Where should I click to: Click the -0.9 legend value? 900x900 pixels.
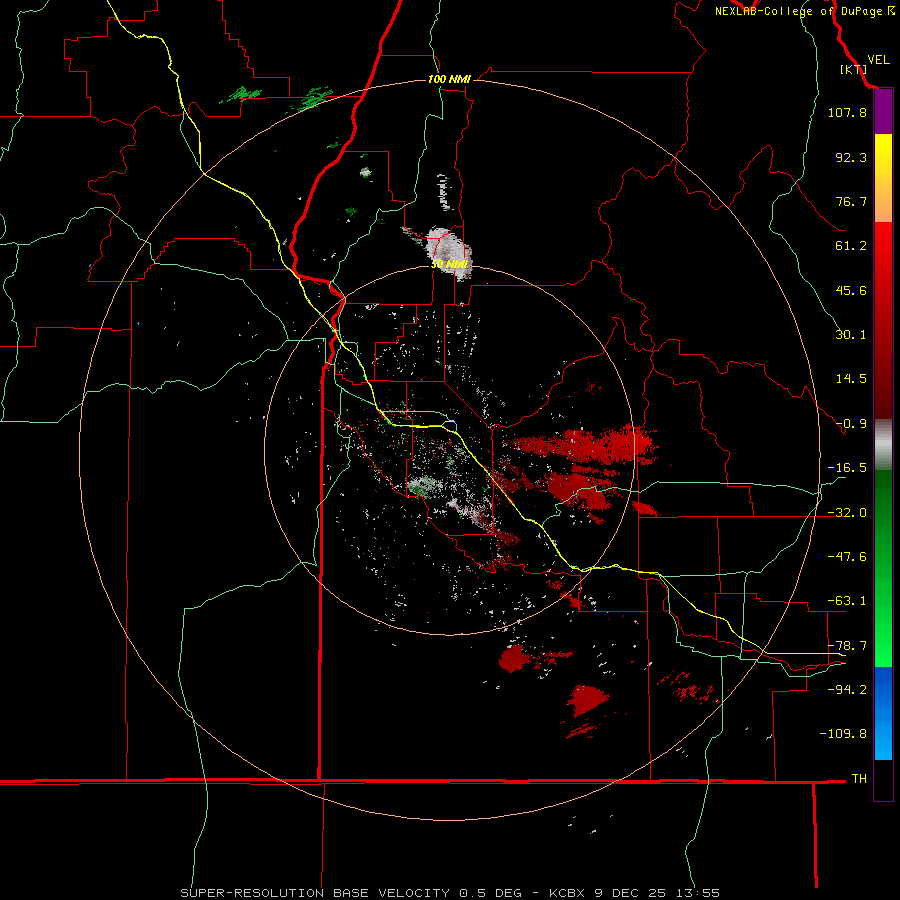pos(851,424)
